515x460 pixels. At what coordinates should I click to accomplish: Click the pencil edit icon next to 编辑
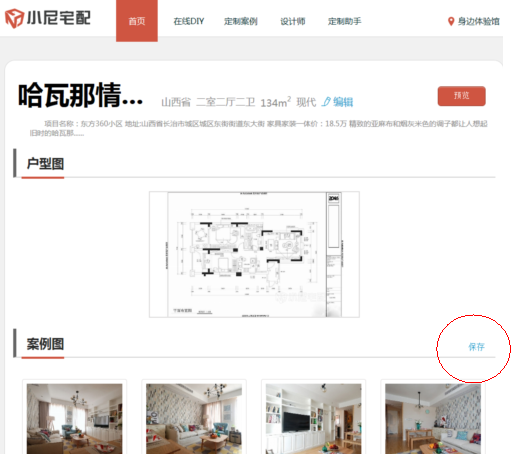tap(326, 102)
